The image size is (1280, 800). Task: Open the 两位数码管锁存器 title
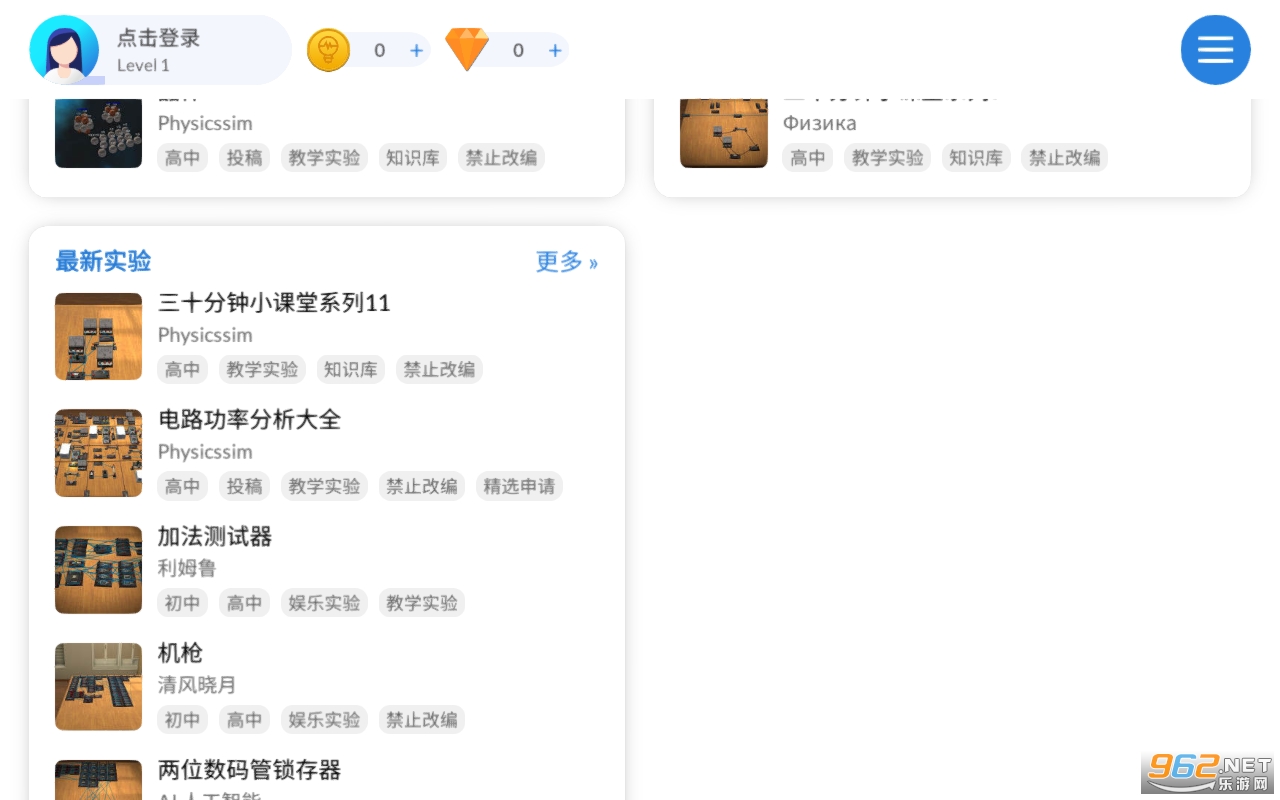tap(249, 770)
